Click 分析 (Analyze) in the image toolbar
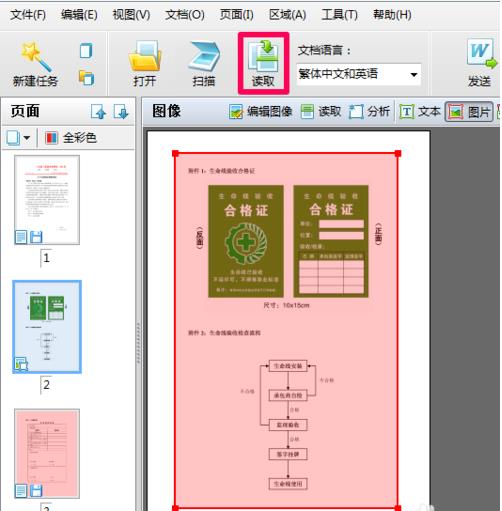Viewport: 502px width, 511px height. click(369, 112)
